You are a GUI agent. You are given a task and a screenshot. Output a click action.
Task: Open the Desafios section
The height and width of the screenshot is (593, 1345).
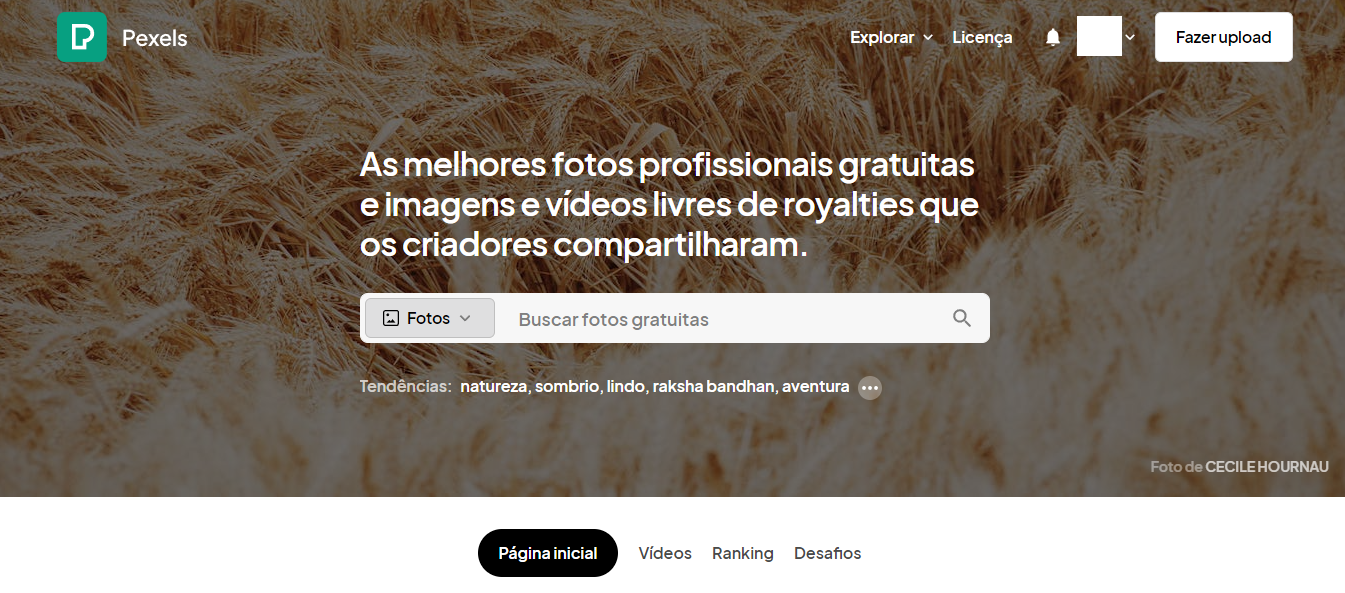click(x=827, y=553)
